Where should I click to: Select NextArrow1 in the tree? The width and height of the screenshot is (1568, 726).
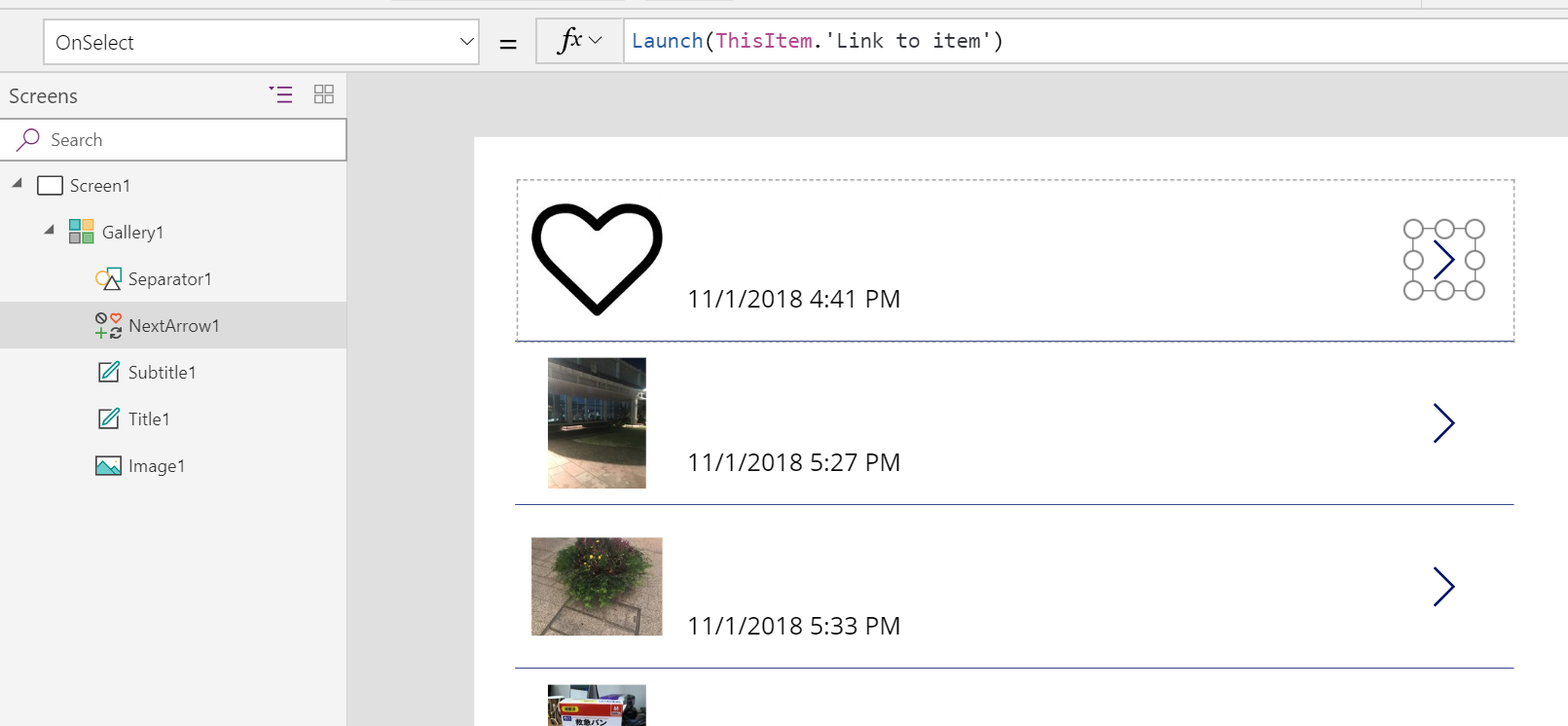(x=173, y=325)
